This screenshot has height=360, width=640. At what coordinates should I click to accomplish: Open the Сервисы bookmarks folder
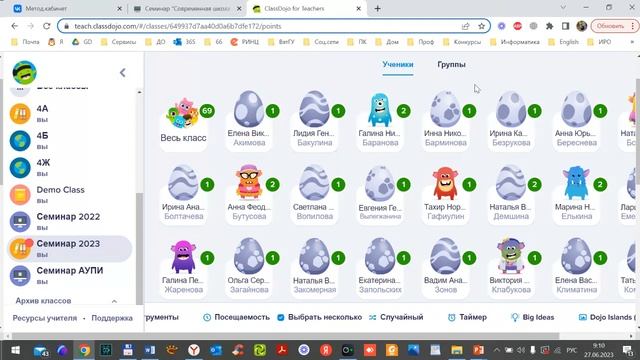click(x=118, y=42)
